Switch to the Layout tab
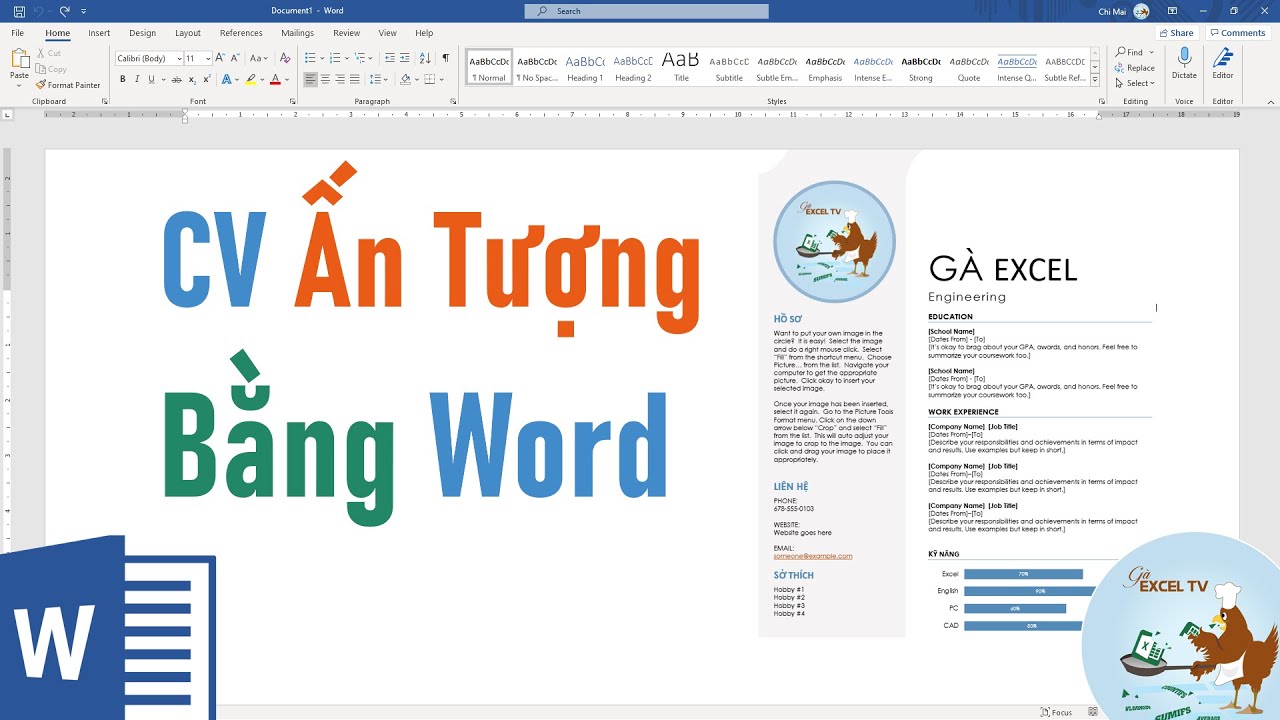Screen dimensions: 1280x720 [188, 33]
